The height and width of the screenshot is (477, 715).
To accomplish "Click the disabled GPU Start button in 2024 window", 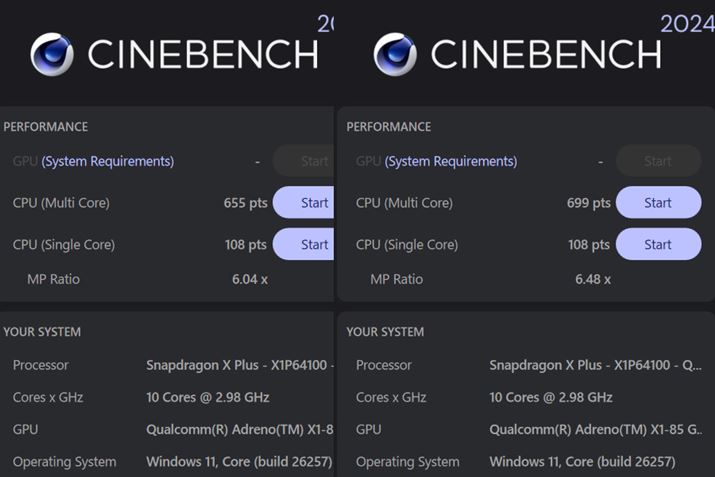I will coord(657,161).
